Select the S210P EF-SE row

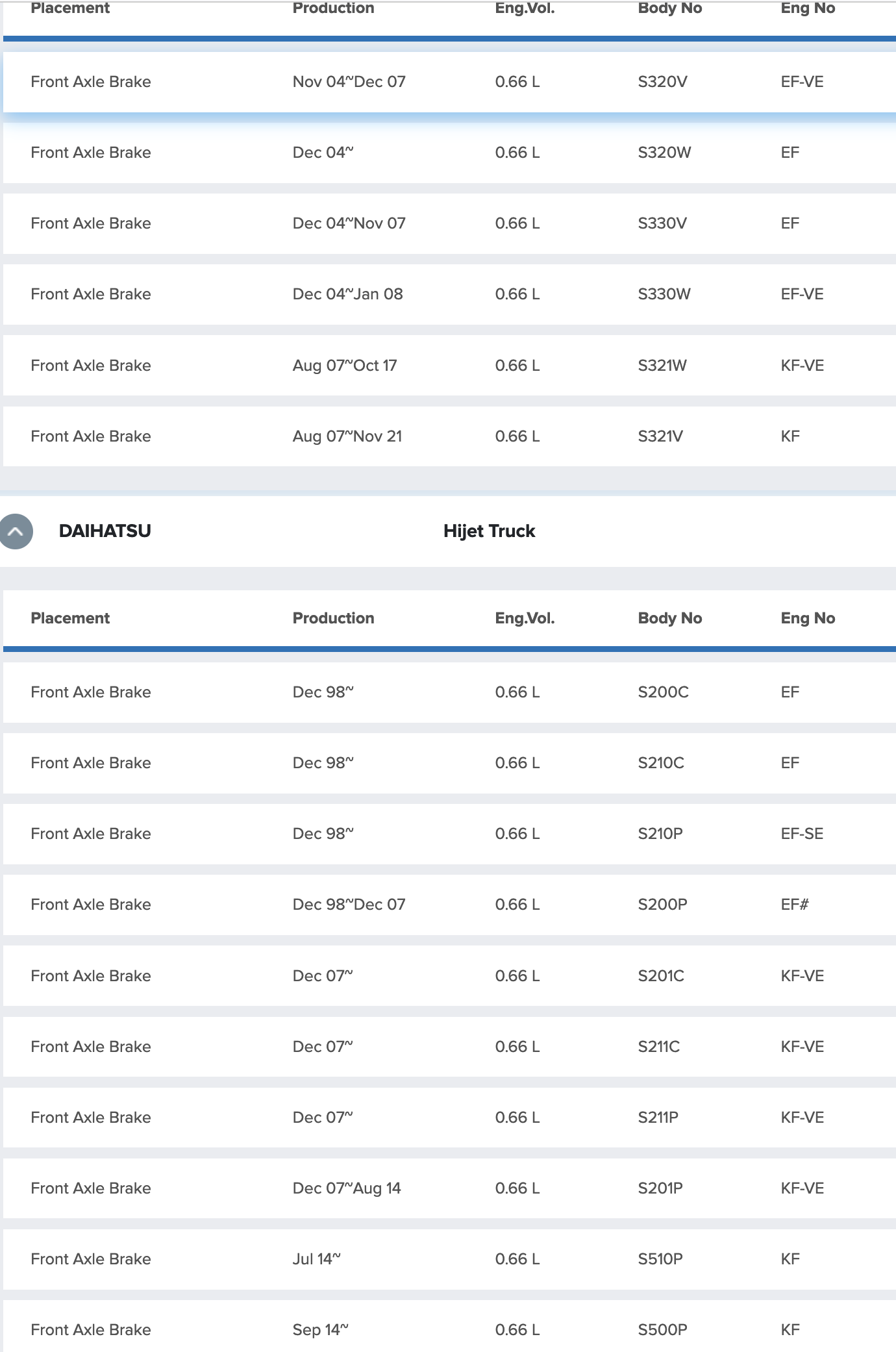click(449, 834)
